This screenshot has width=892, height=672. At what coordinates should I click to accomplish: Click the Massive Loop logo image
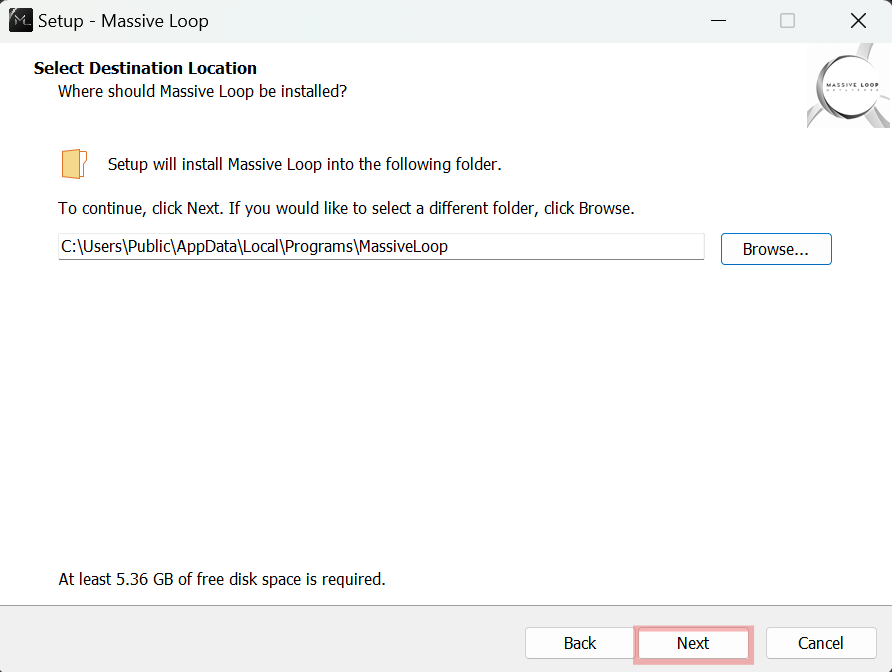(848, 85)
